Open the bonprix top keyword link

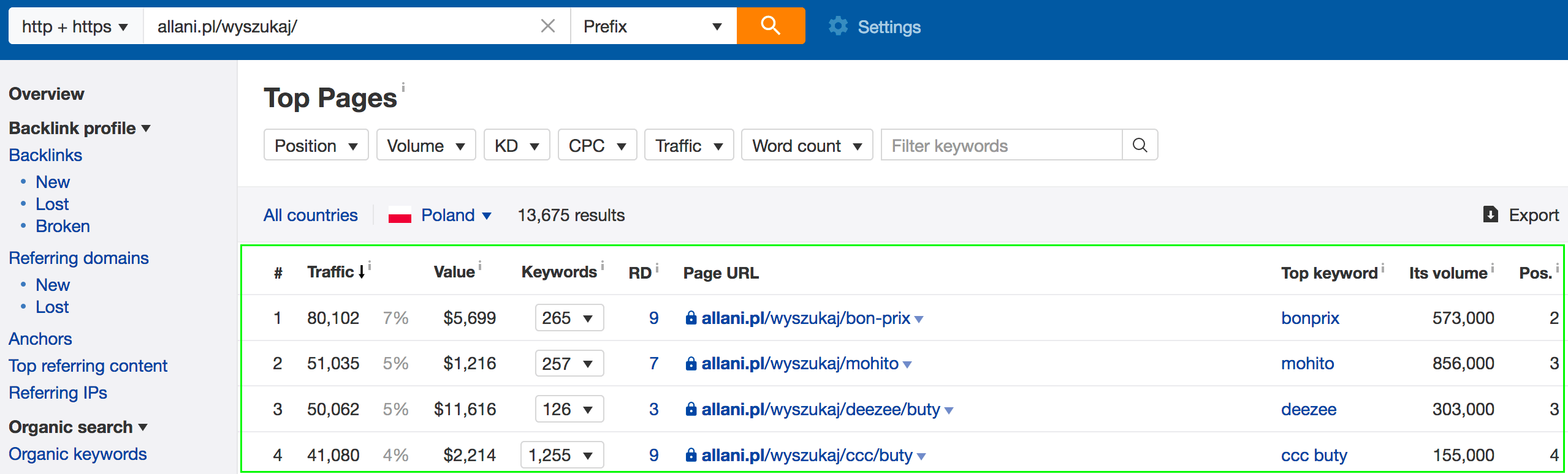click(1310, 318)
